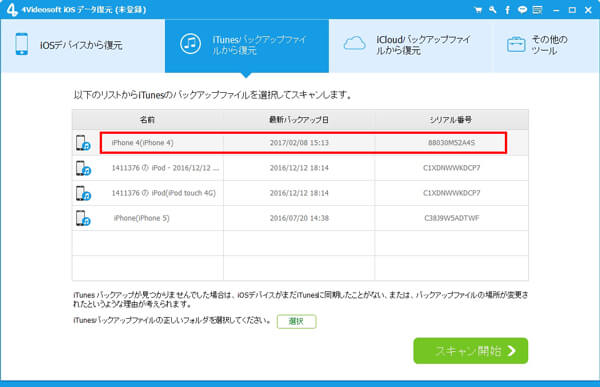
Task: Click the device icon for iPod touch 4G row
Action: pyautogui.click(x=83, y=193)
